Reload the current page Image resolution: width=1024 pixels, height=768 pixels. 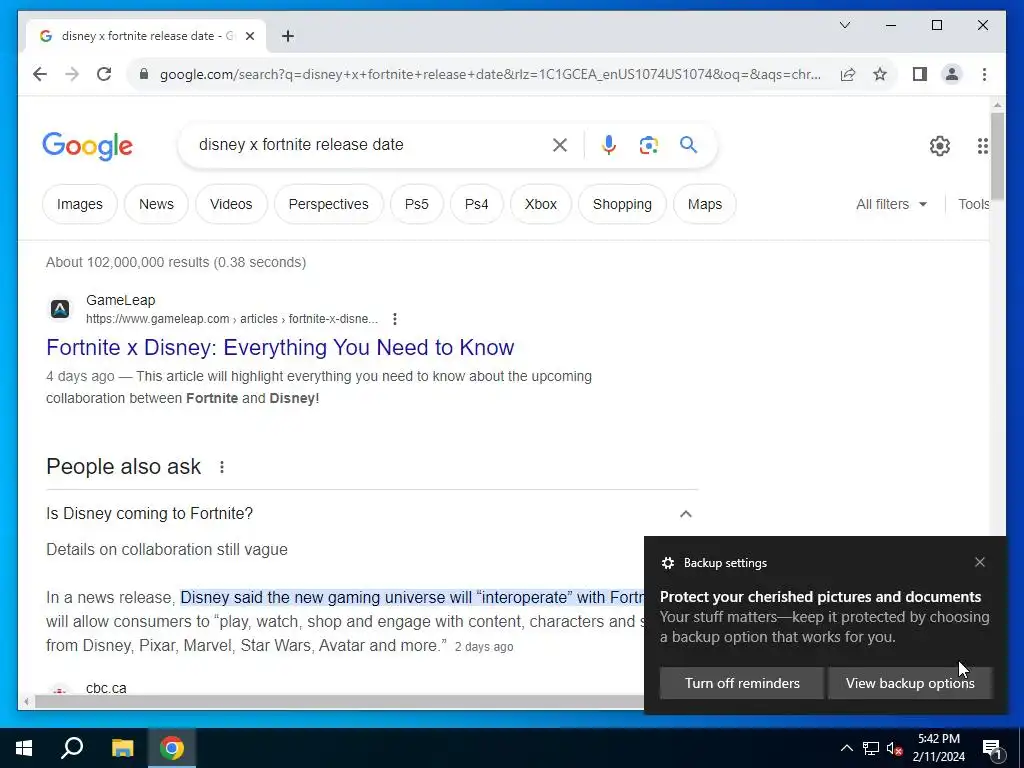pyautogui.click(x=104, y=74)
